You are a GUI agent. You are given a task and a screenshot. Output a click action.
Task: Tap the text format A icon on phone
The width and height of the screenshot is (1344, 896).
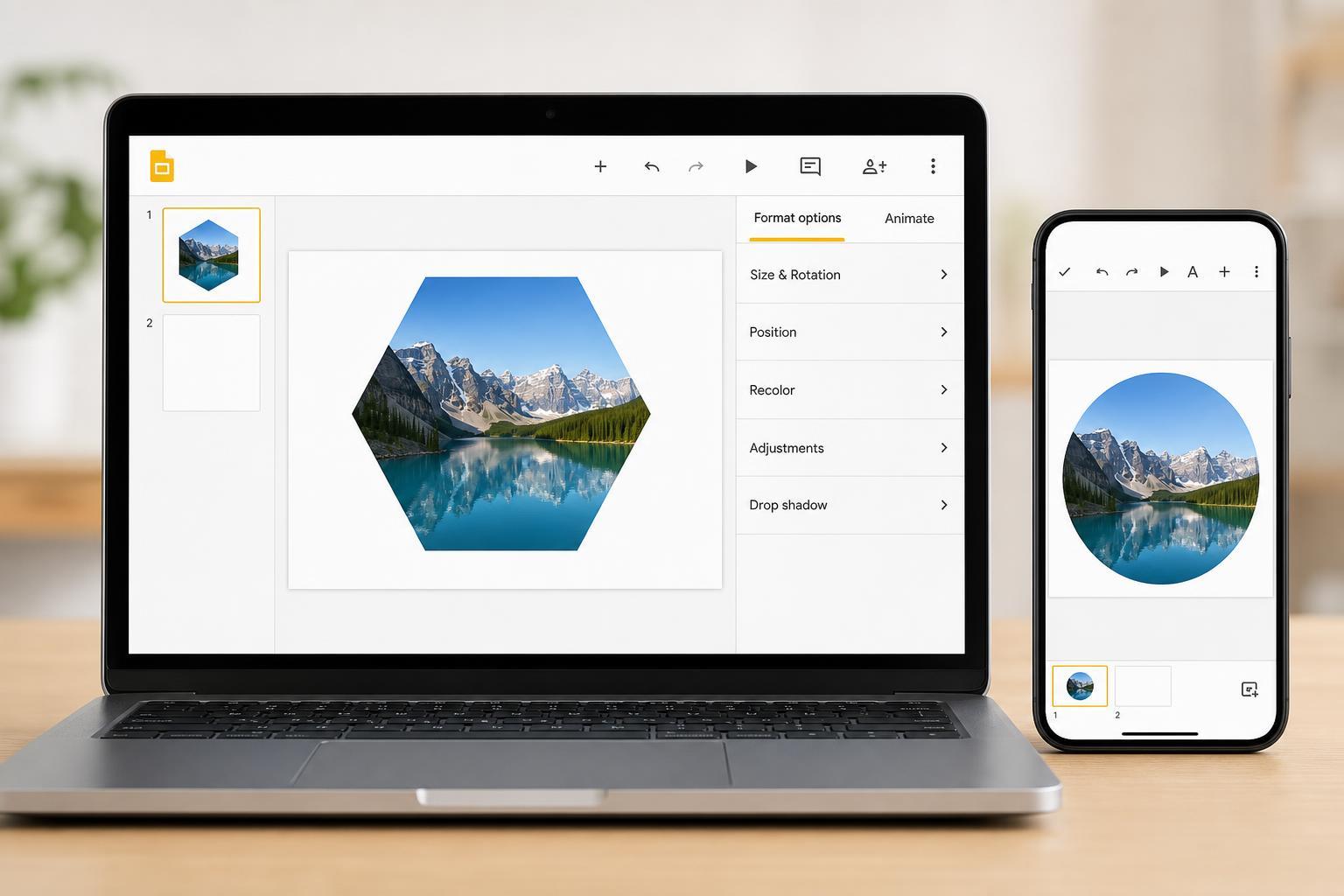click(x=1193, y=272)
